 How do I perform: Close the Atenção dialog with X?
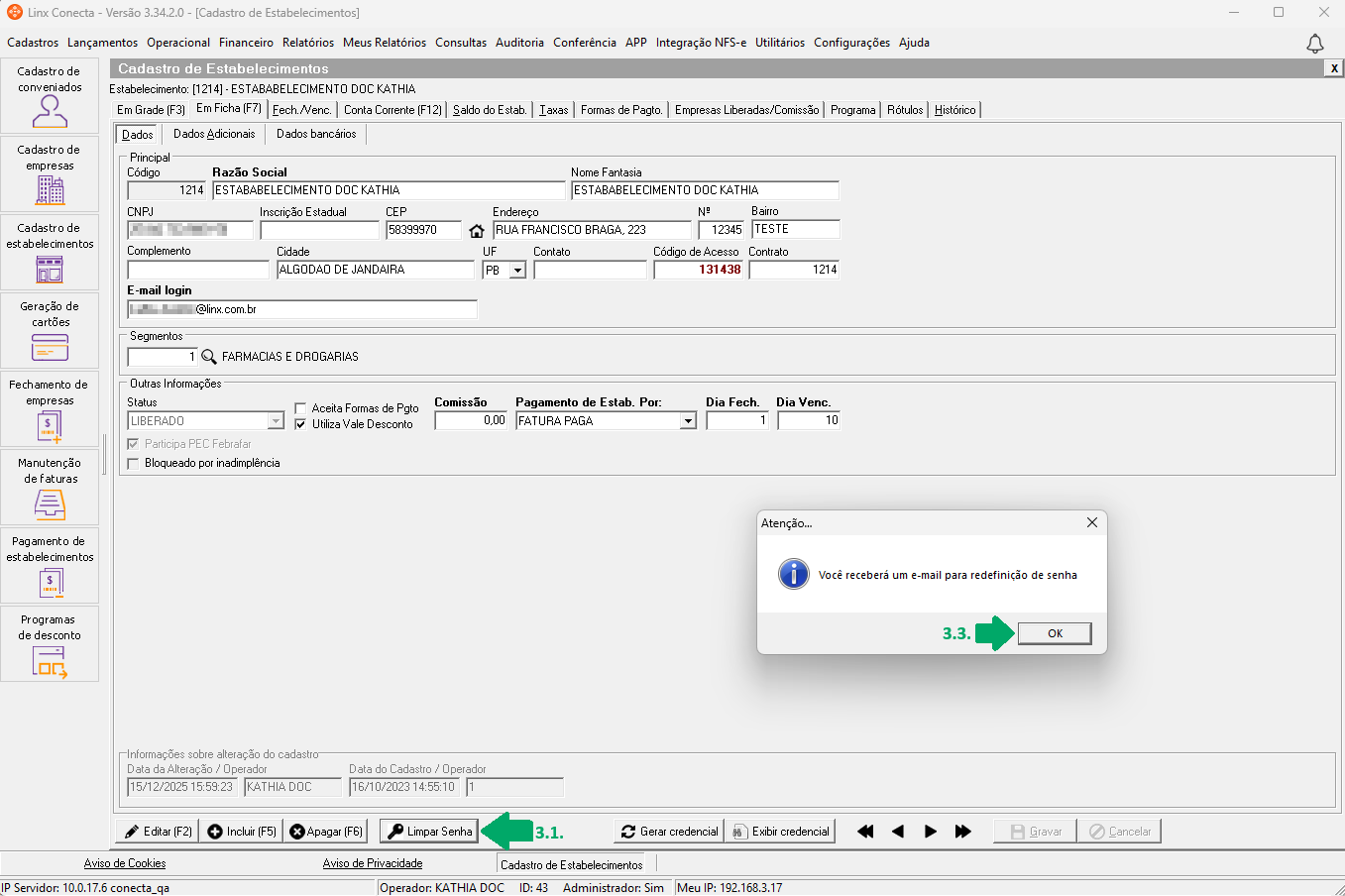pos(1092,522)
